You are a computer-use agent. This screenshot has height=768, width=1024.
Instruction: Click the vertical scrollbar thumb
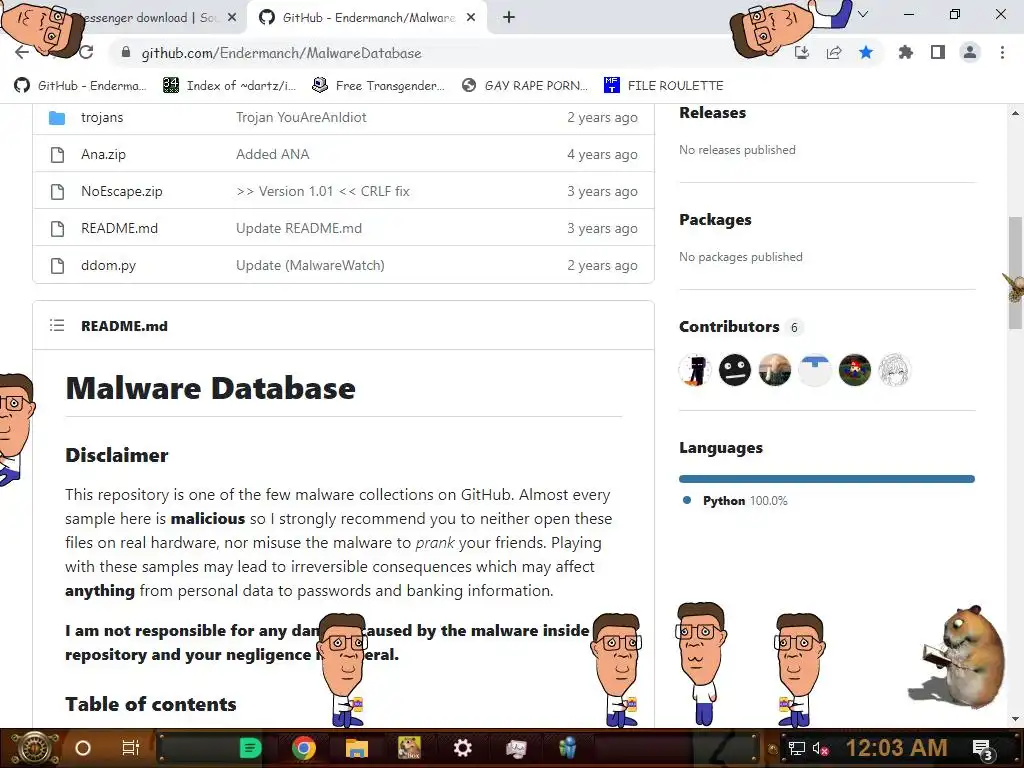click(1016, 273)
